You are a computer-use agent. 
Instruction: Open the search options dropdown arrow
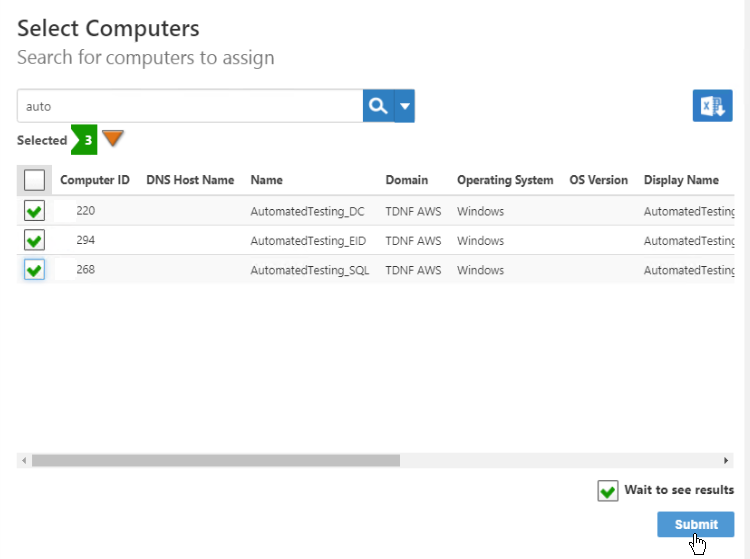point(405,106)
